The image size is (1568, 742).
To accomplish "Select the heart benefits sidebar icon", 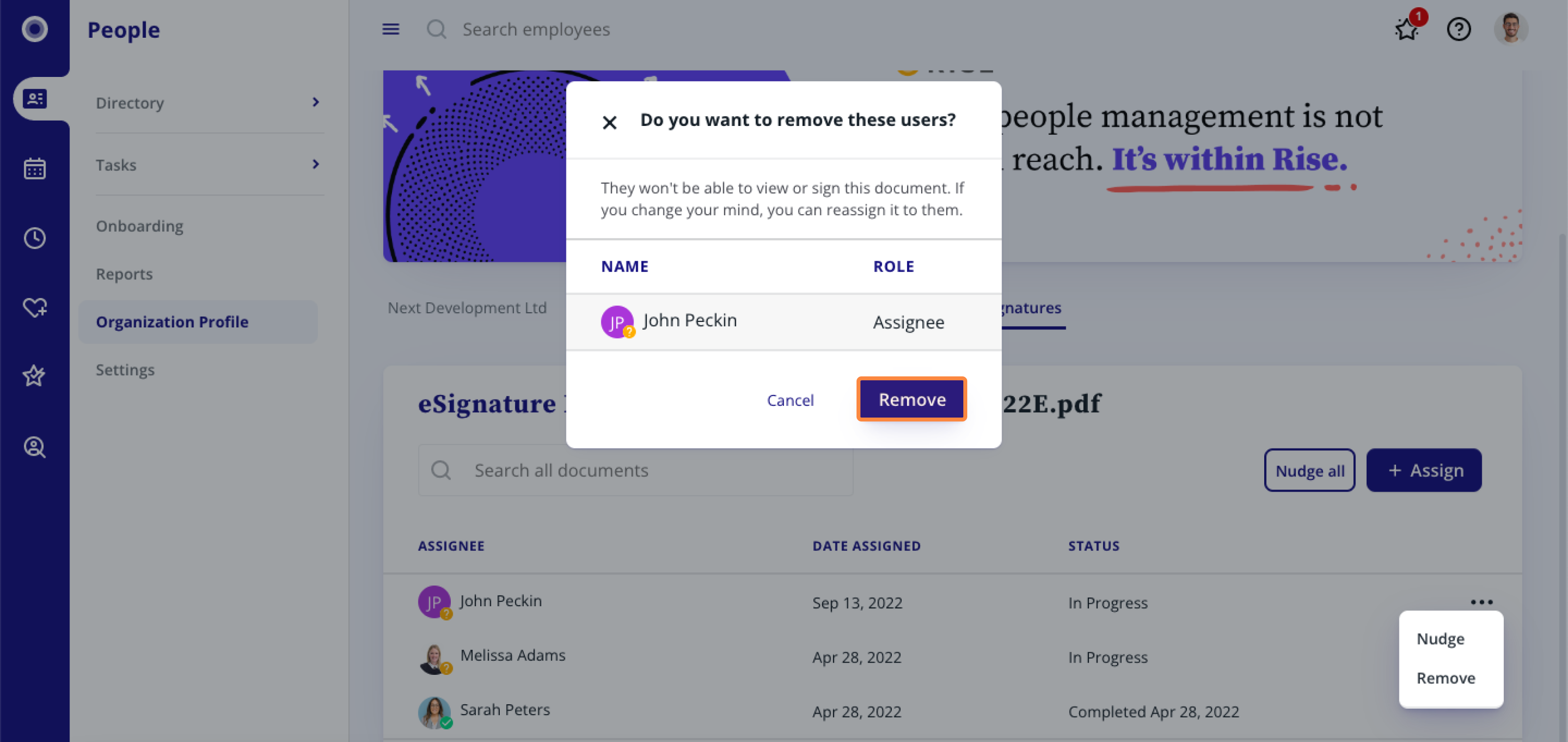I will pos(35,307).
